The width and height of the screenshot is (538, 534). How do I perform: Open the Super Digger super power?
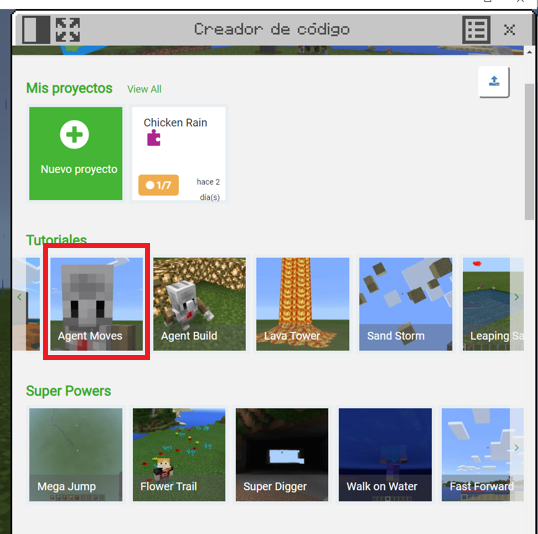coord(282,454)
